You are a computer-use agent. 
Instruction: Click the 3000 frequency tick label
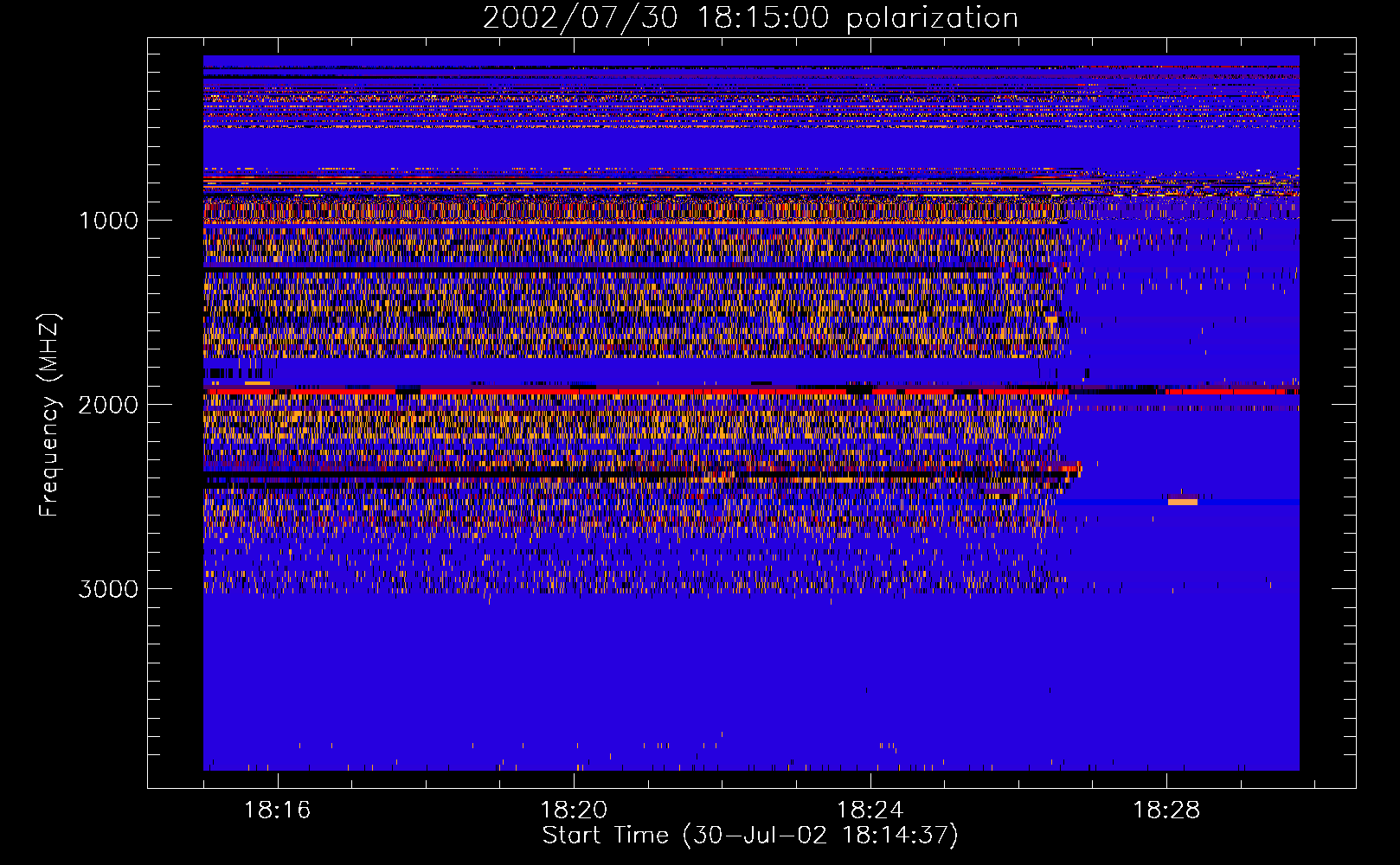(108, 589)
